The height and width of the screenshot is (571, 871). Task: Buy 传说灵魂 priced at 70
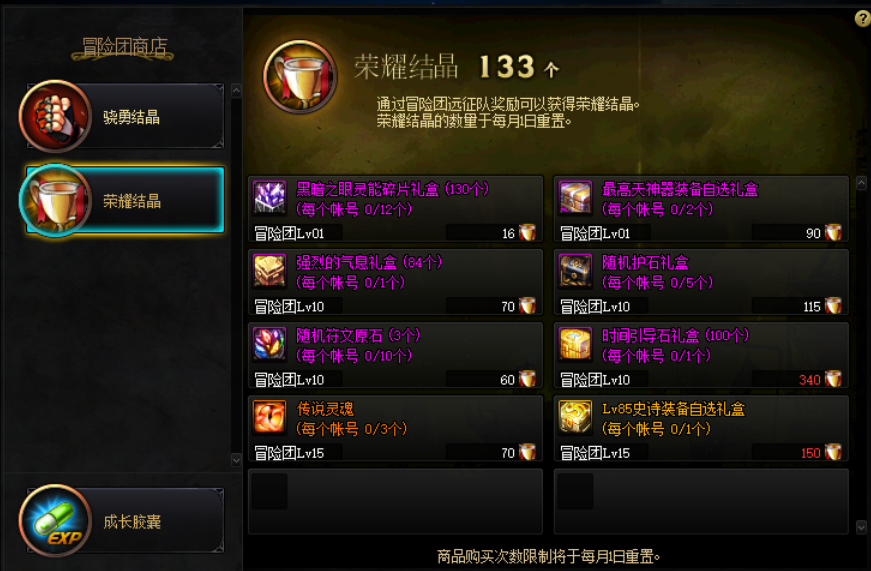tap(396, 428)
